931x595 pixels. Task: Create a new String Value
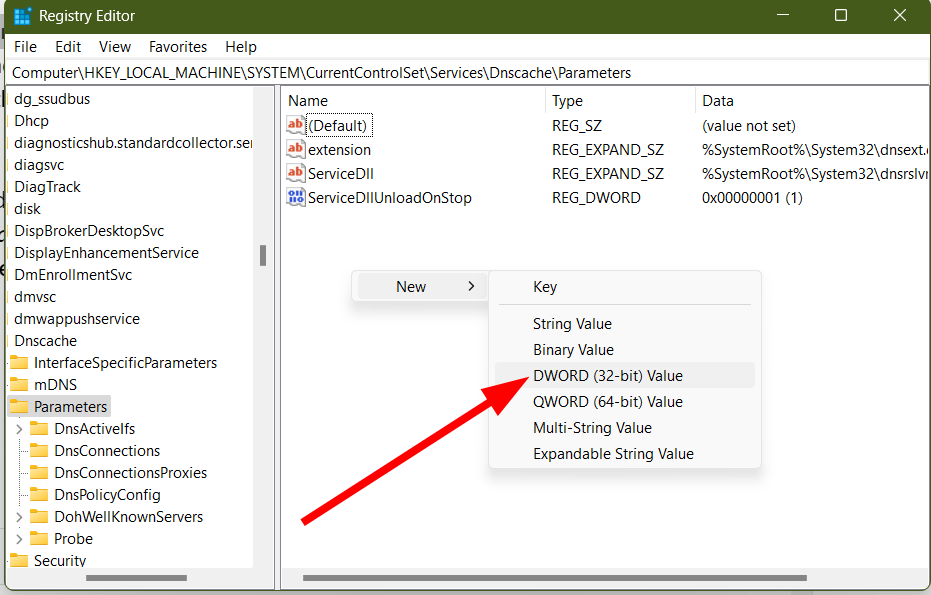pos(625,324)
